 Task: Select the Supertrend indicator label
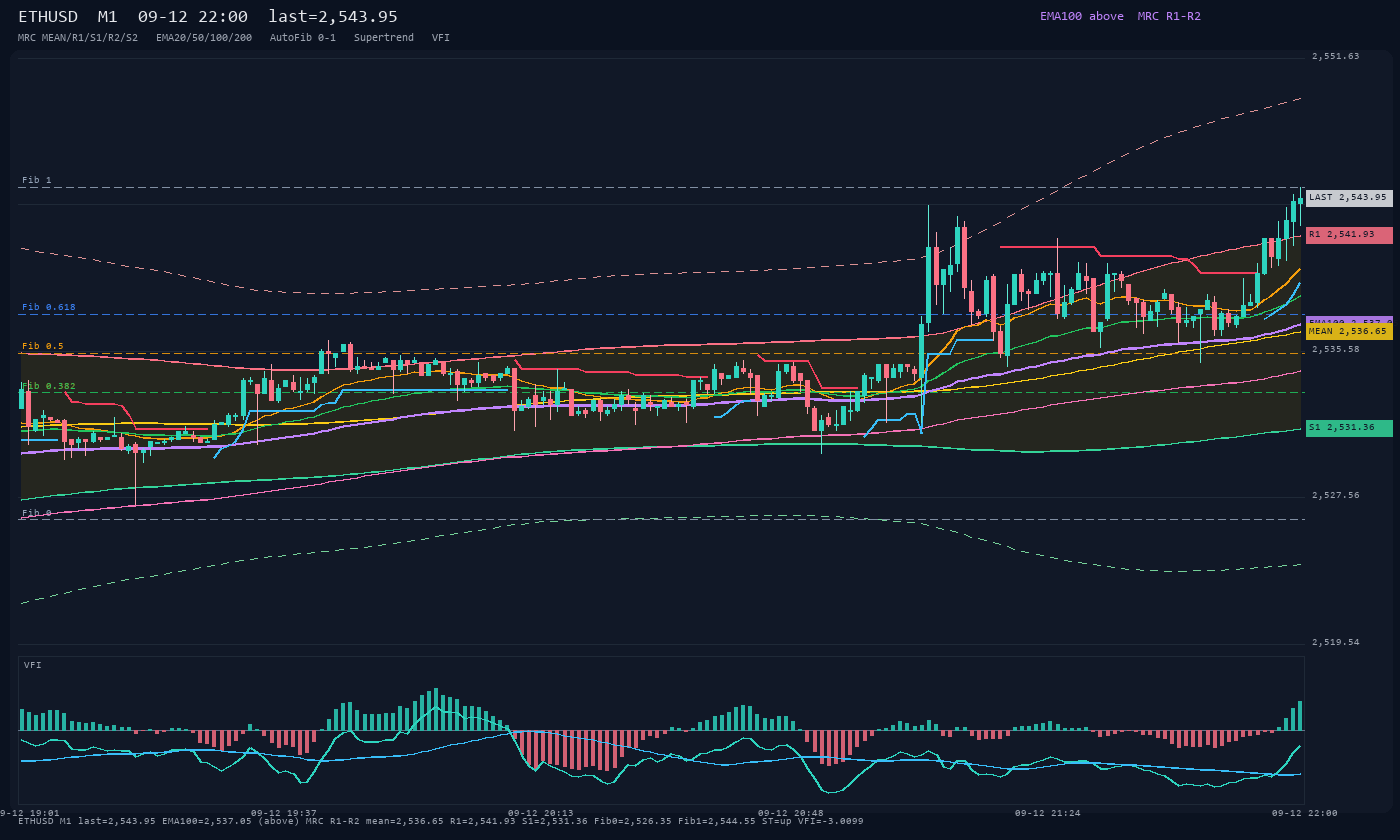tap(384, 38)
